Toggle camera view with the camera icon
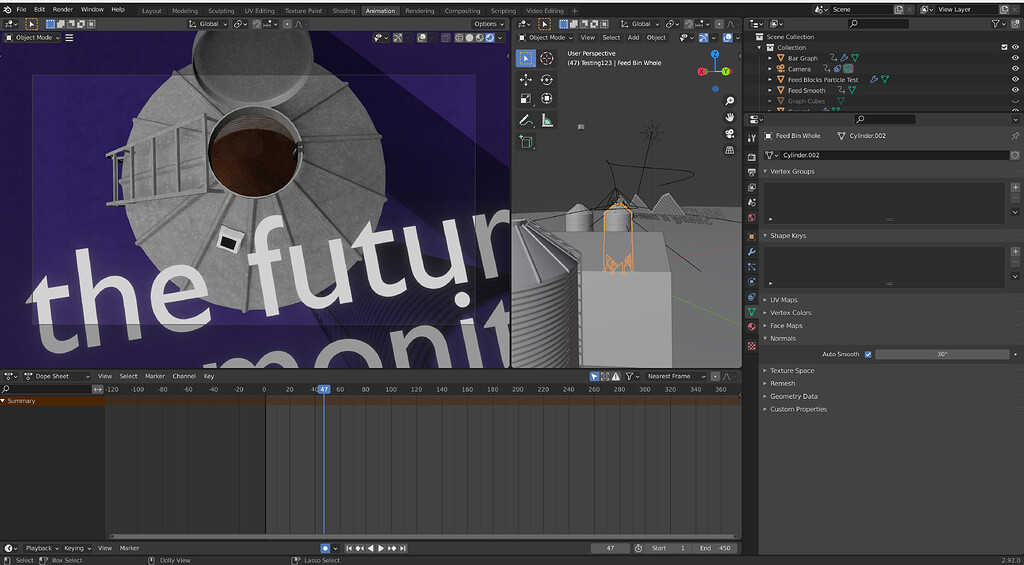Screen dimensions: 1024x565 click(729, 134)
